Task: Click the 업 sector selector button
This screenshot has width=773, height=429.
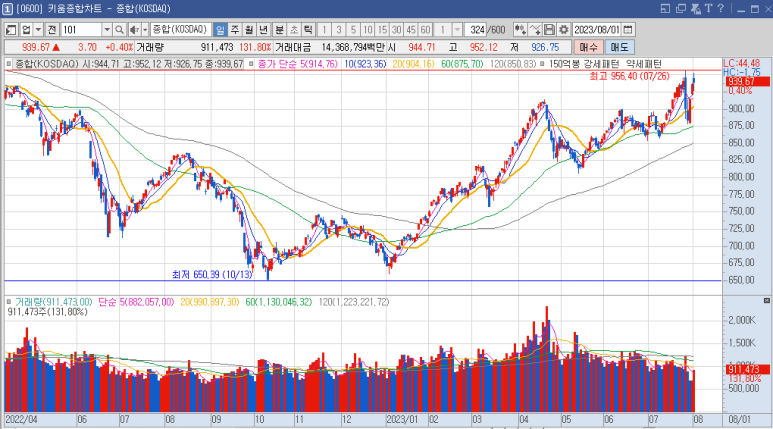Action: 26,30
